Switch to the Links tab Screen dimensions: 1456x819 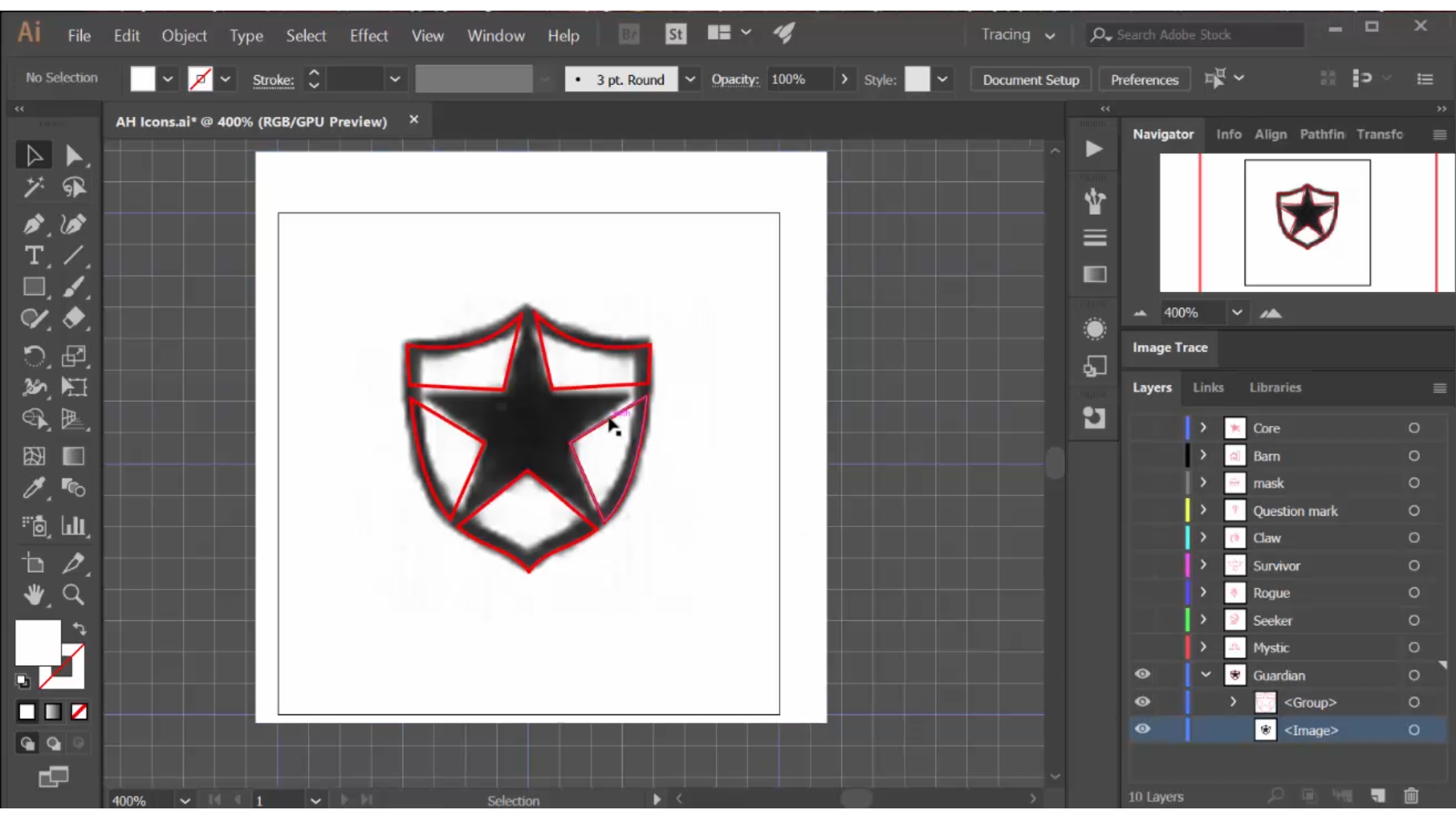click(1207, 388)
